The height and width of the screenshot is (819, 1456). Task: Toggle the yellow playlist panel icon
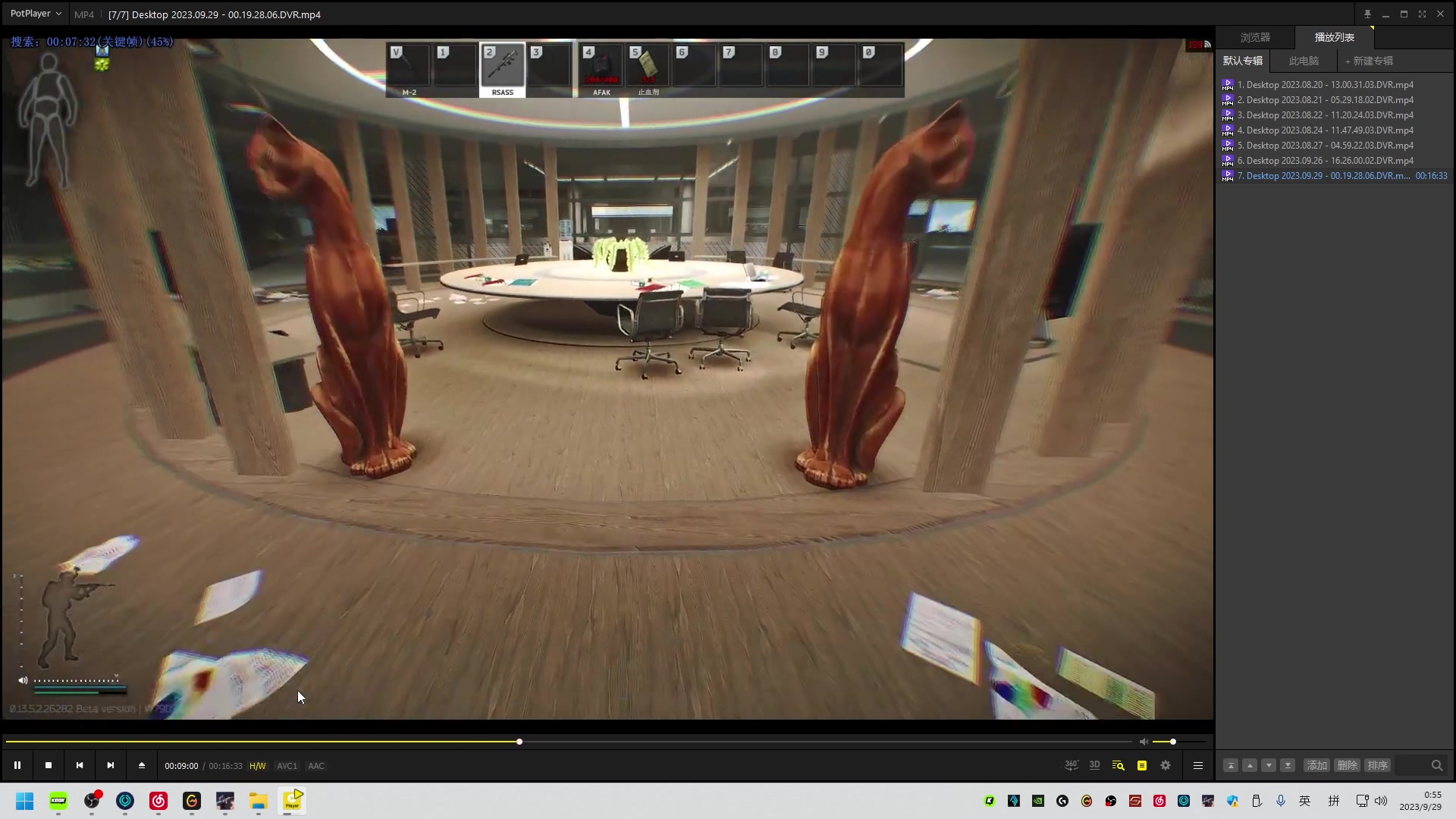1142,765
